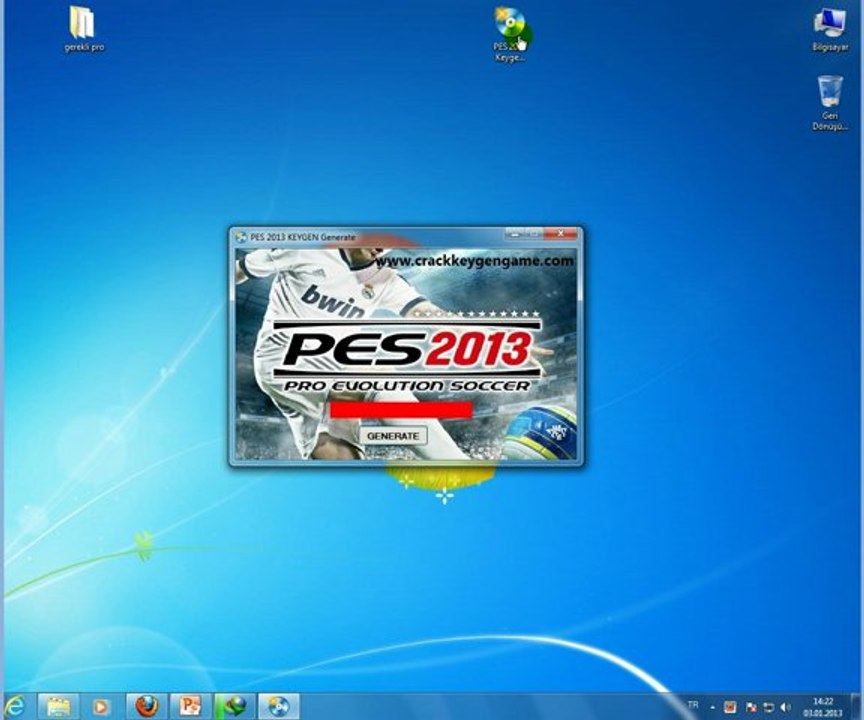Click the PES 2013 KEYGEN title bar icon

(241, 237)
